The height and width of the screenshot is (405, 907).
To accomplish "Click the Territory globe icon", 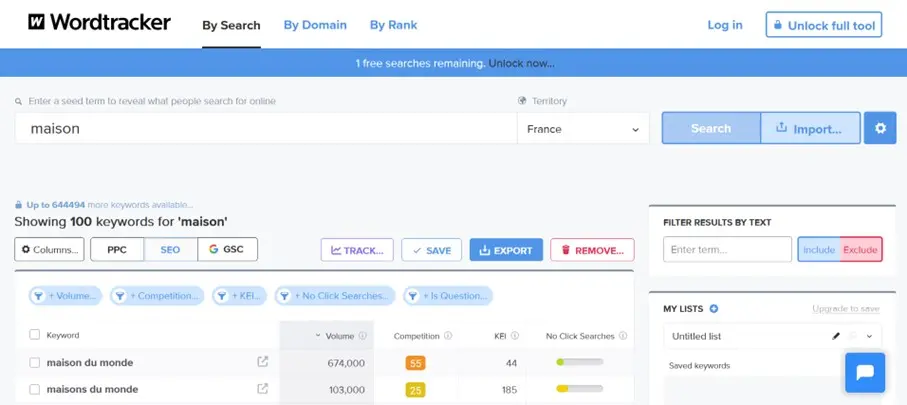I will pyautogui.click(x=522, y=101).
